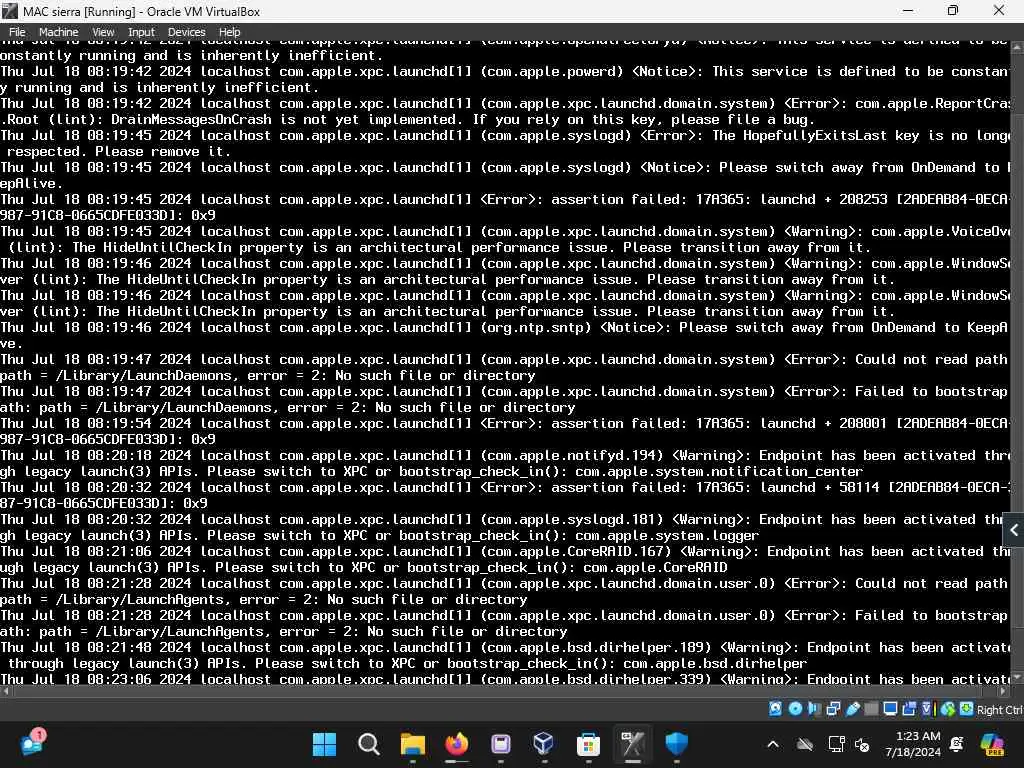This screenshot has height=768, width=1024.
Task: Select the running MAC sierra VM taskbar icon
Action: tap(632, 744)
